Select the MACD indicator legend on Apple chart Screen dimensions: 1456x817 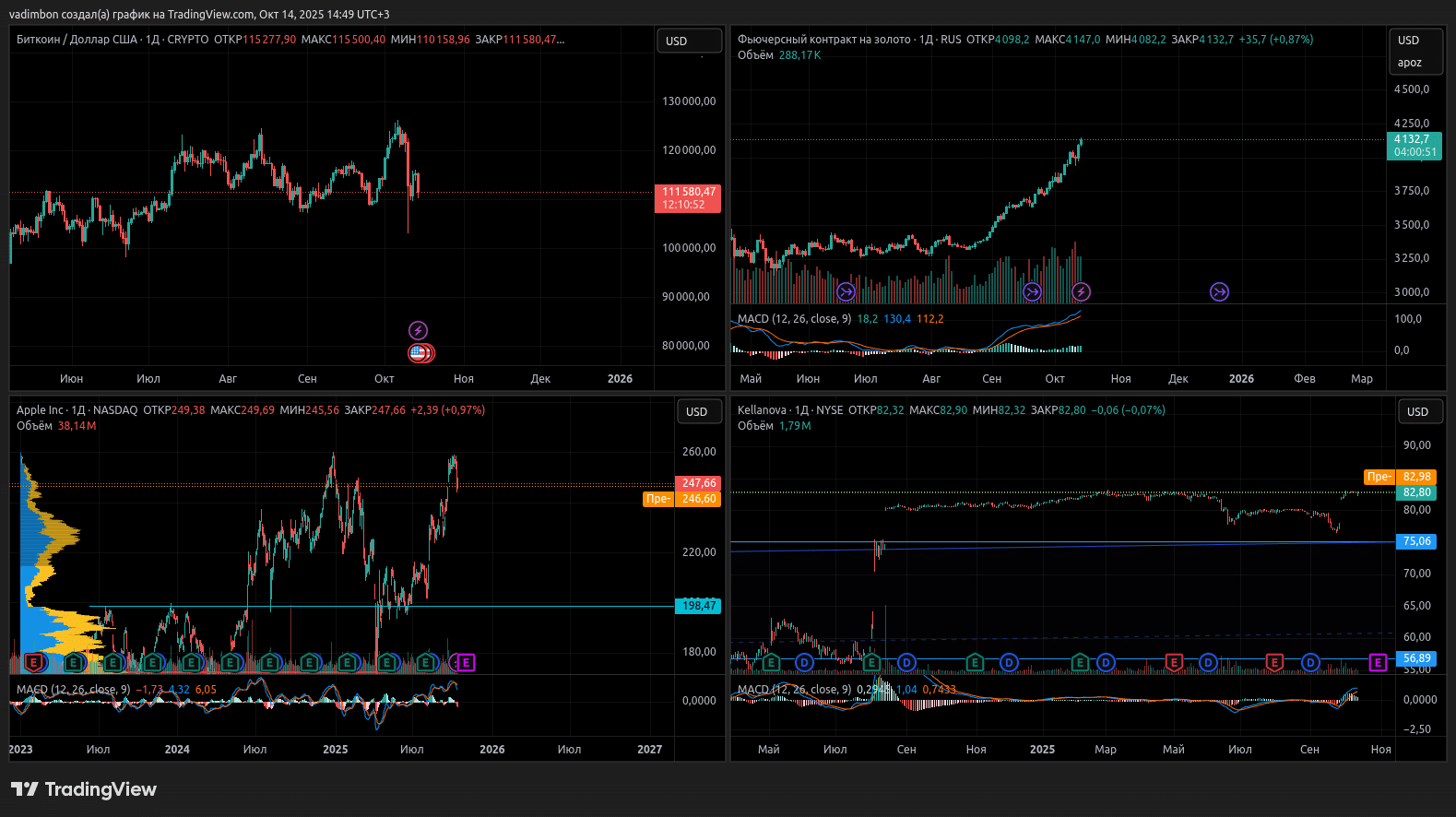pyautogui.click(x=72, y=690)
